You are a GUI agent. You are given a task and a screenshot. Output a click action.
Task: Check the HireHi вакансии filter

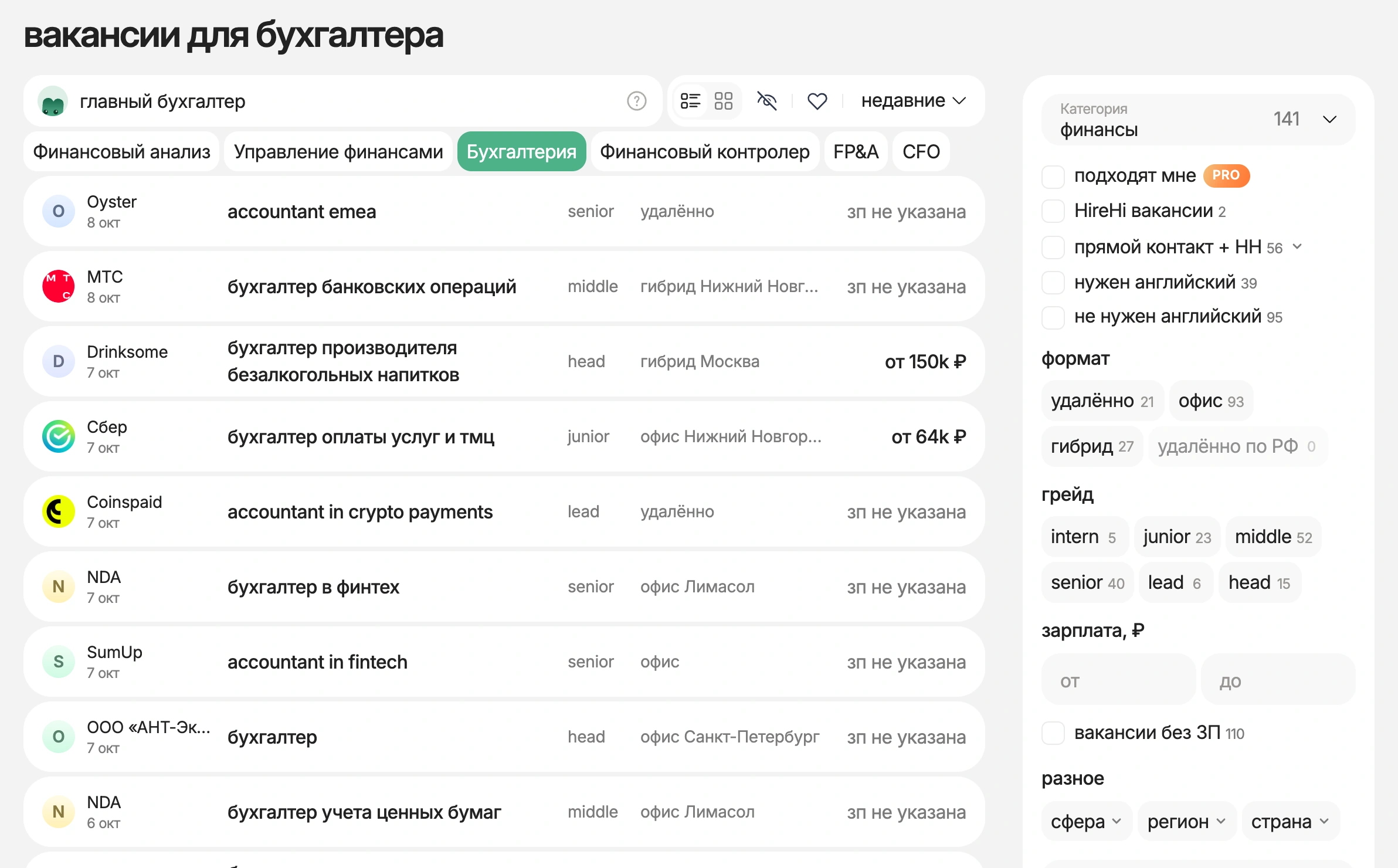click(1053, 211)
